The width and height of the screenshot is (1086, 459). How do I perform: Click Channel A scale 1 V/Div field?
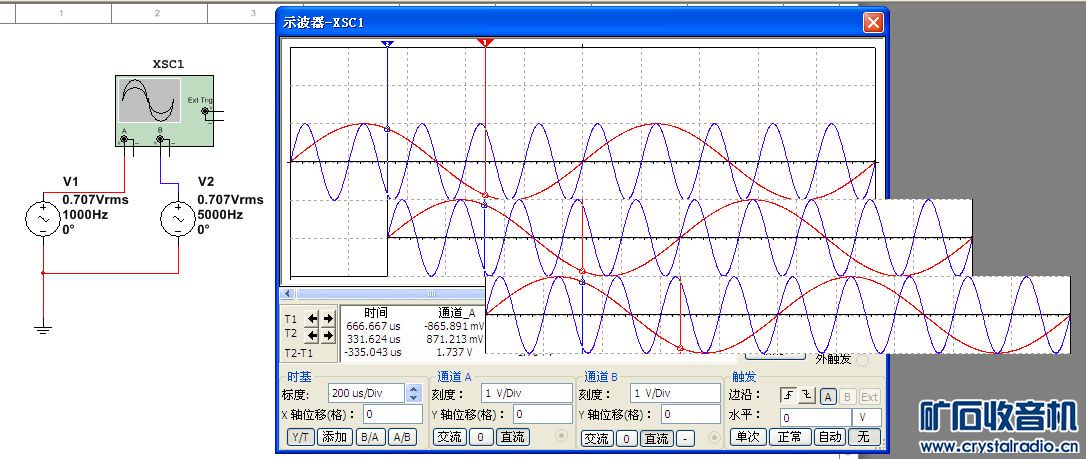pos(520,393)
